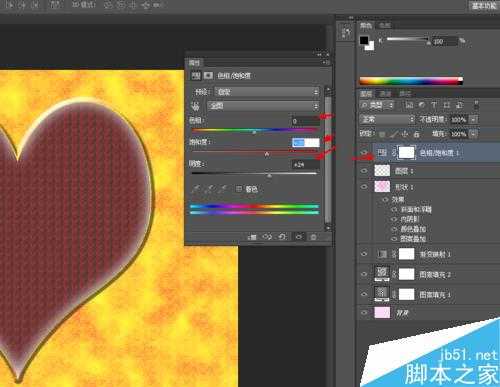
Task: Click the hue slider handle
Action: (254, 132)
